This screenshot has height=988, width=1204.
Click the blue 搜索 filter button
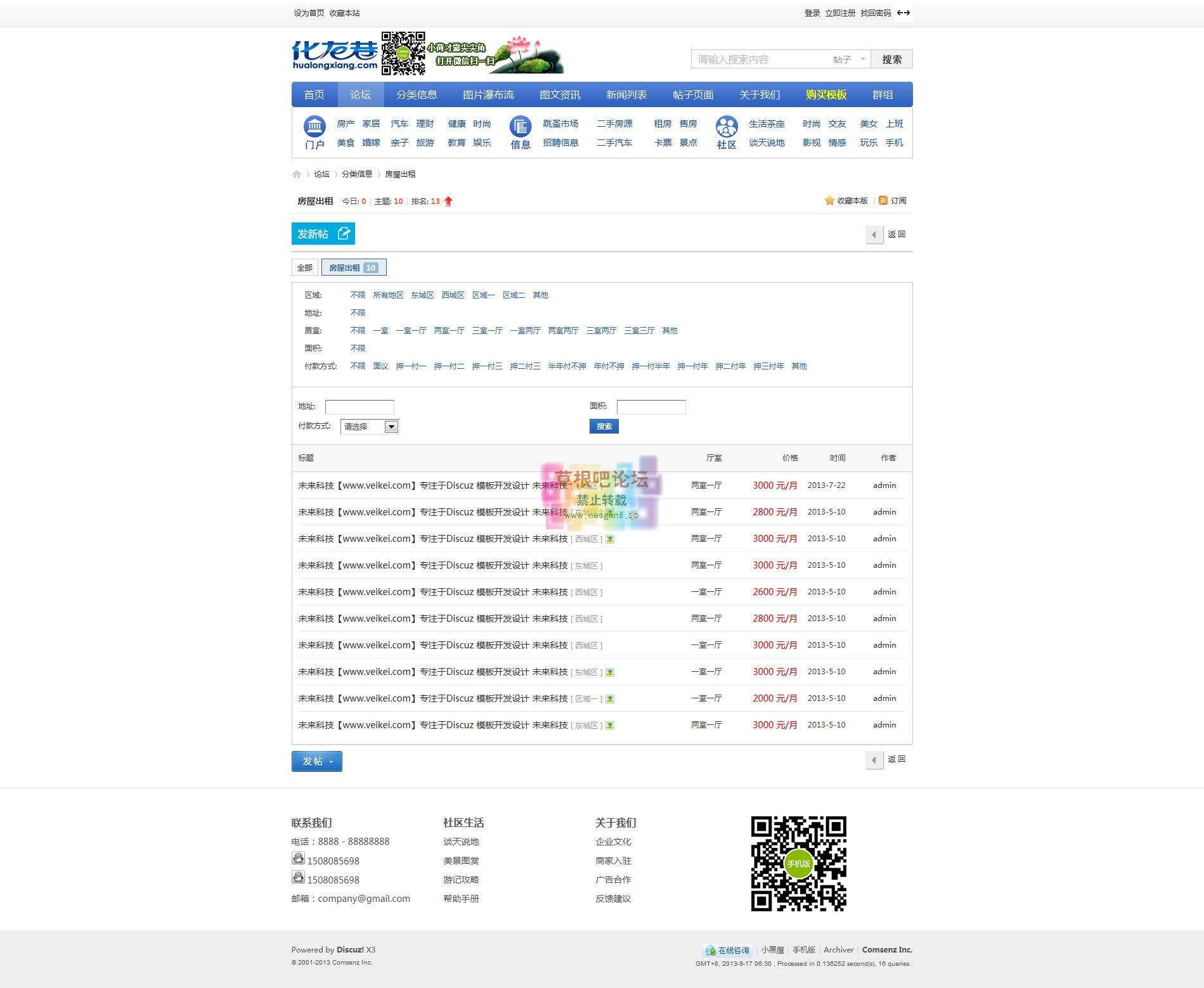pyautogui.click(x=604, y=427)
